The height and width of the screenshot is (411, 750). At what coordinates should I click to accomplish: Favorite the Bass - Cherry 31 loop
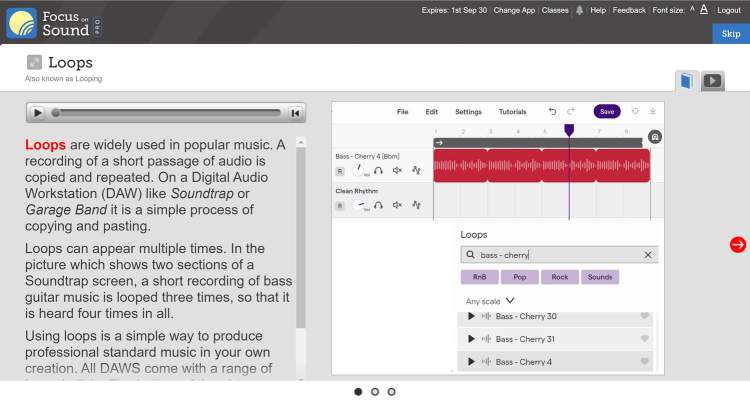coord(644,339)
